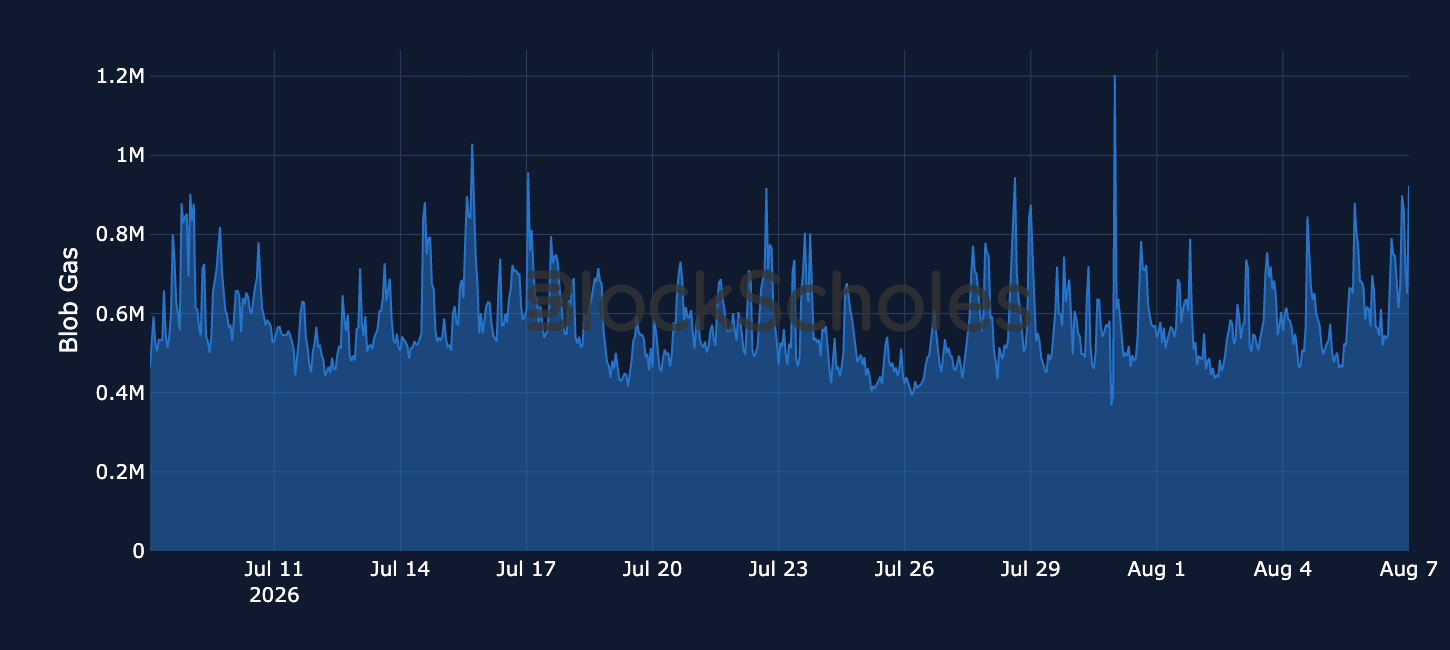This screenshot has height=650, width=1450.
Task: Click the Aug 1 x-axis label
Action: 1156,570
